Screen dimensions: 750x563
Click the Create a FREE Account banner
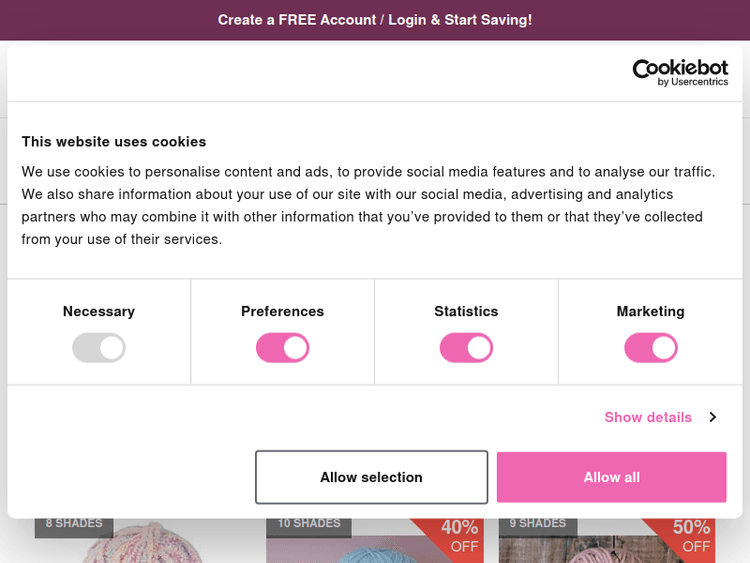coord(375,20)
